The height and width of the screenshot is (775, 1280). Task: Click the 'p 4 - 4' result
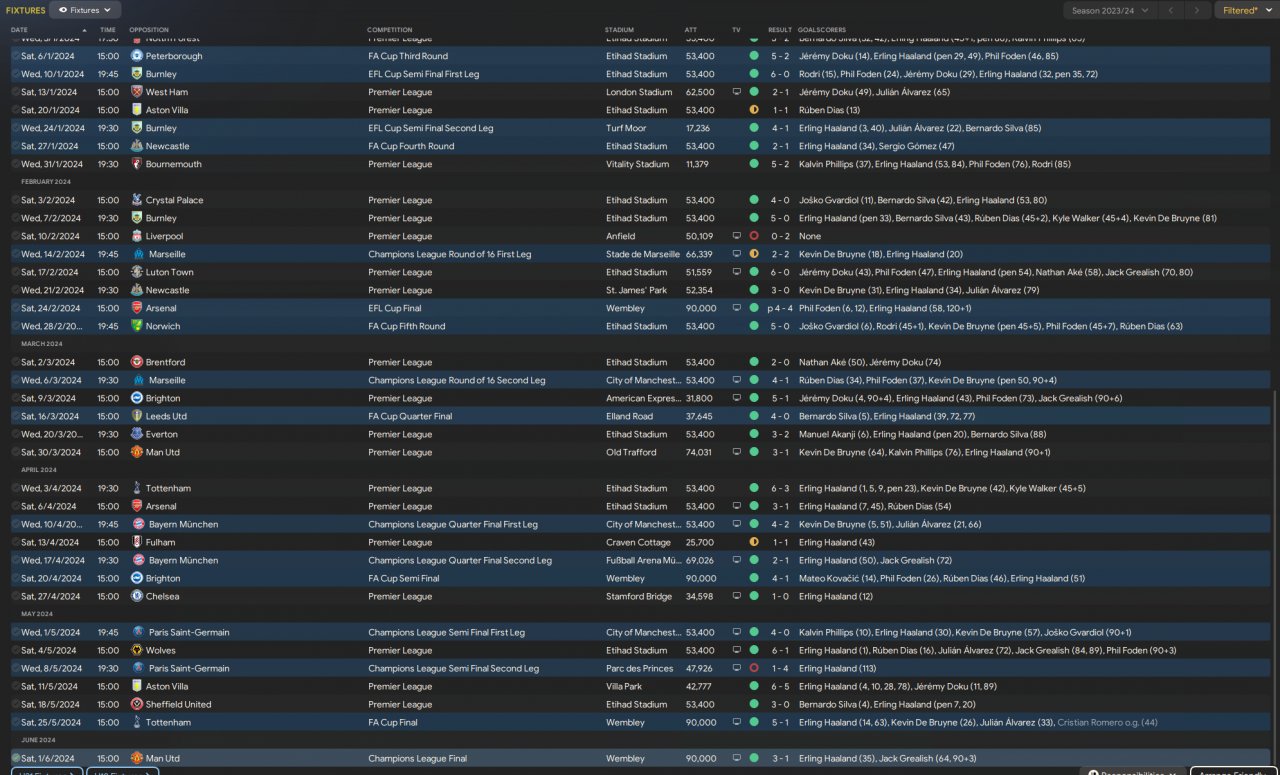(x=780, y=308)
